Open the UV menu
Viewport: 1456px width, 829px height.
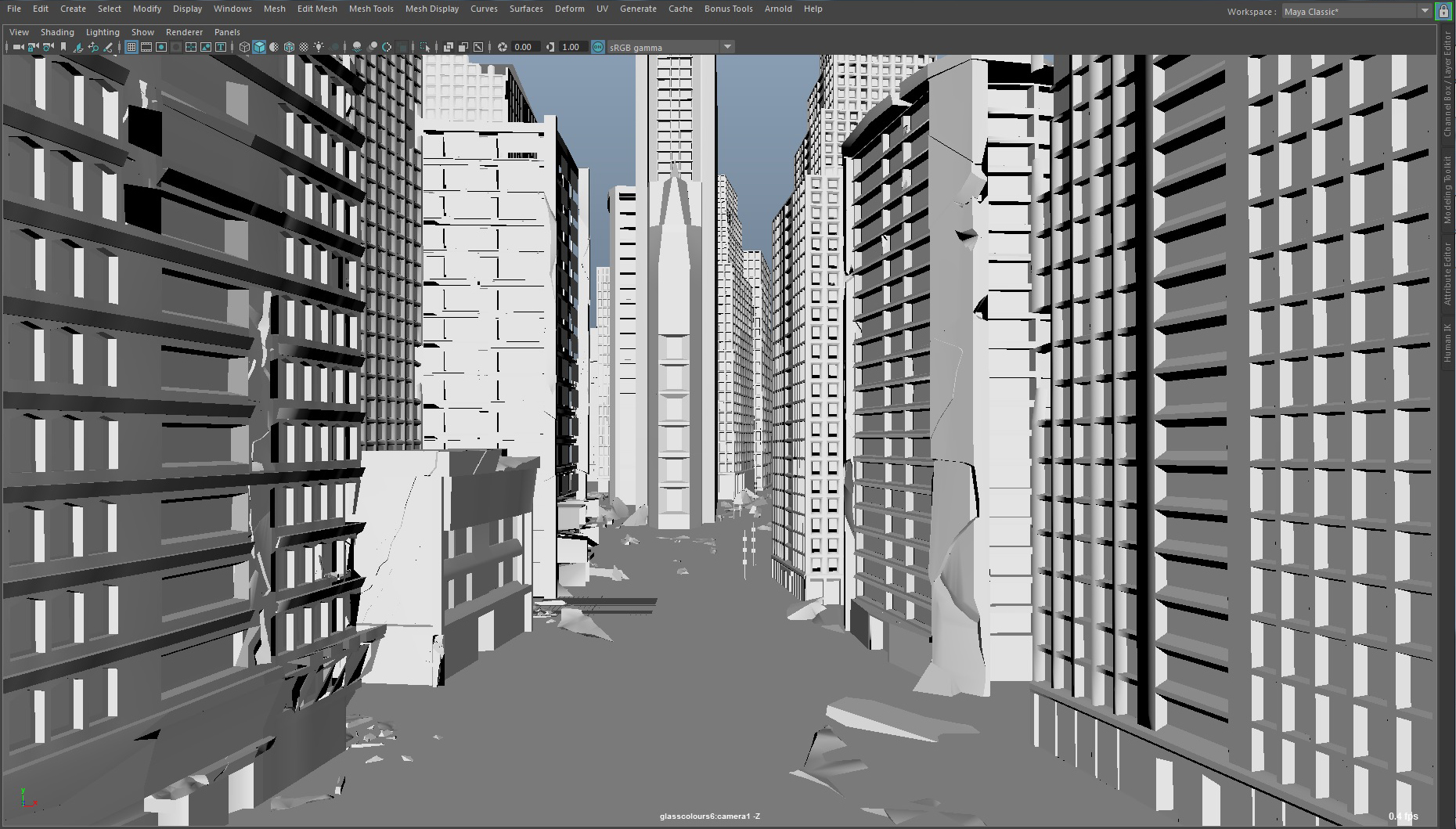point(602,9)
